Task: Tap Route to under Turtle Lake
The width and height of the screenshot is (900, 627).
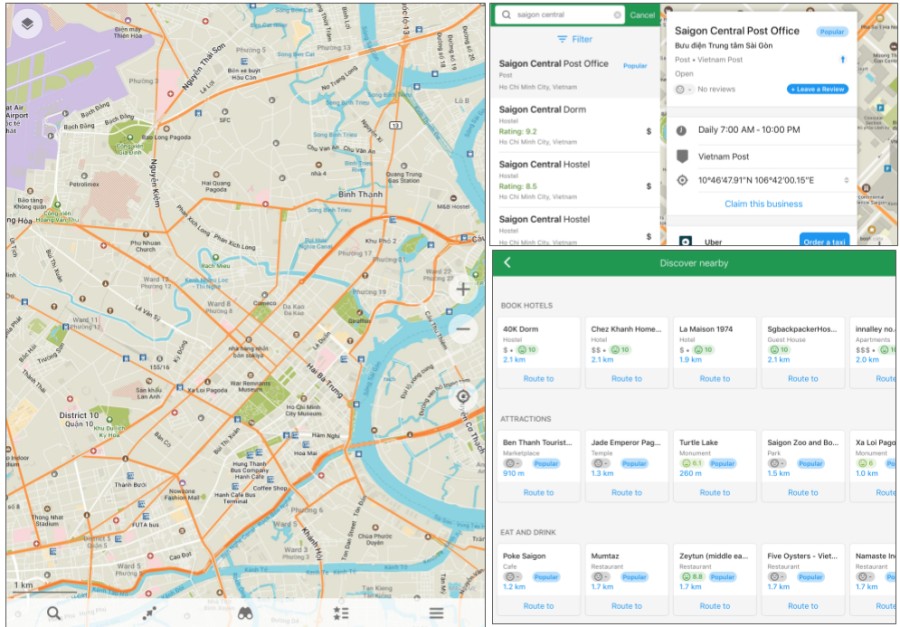Action: coord(714,492)
